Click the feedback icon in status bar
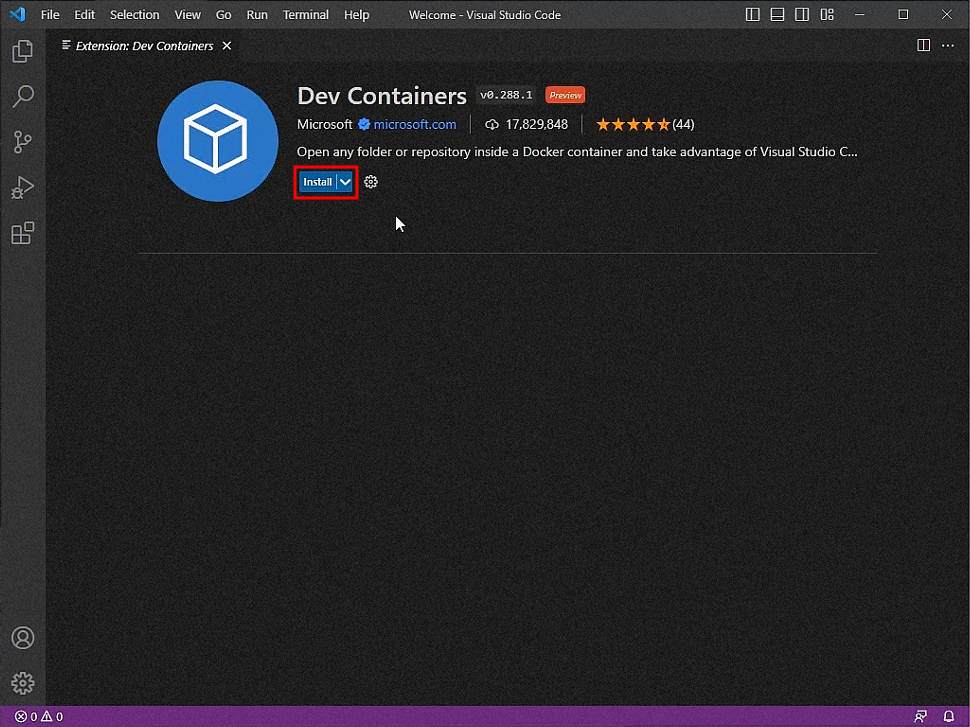The image size is (970, 727). (x=921, y=716)
